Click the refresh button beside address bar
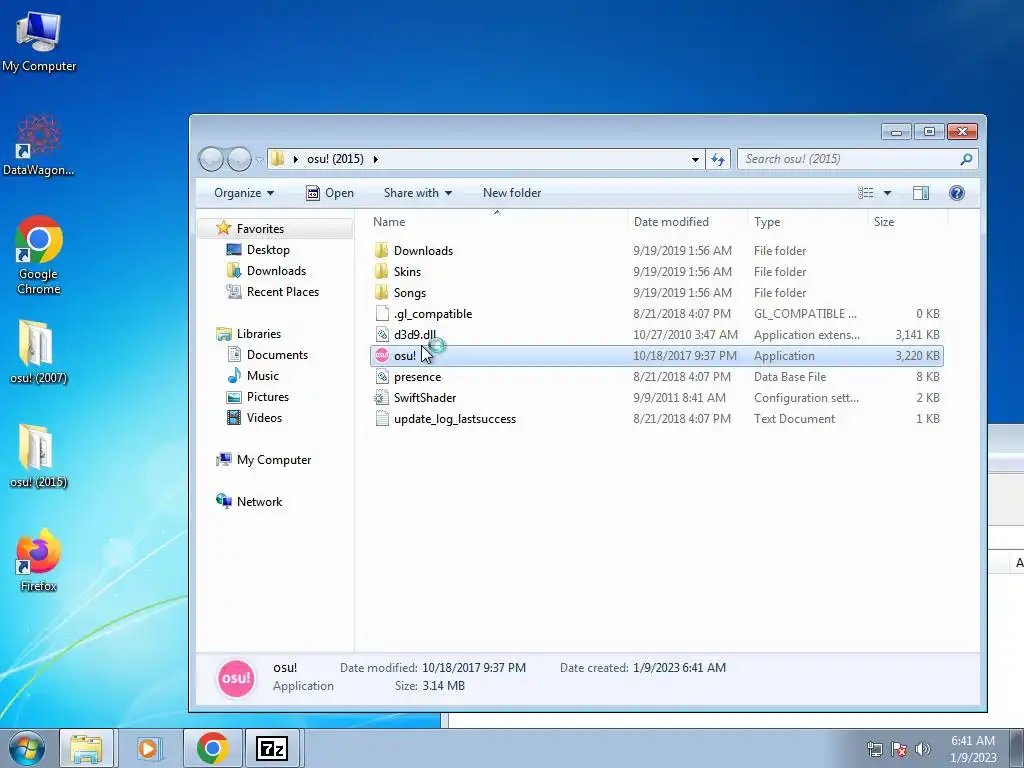The image size is (1024, 768). (x=718, y=159)
